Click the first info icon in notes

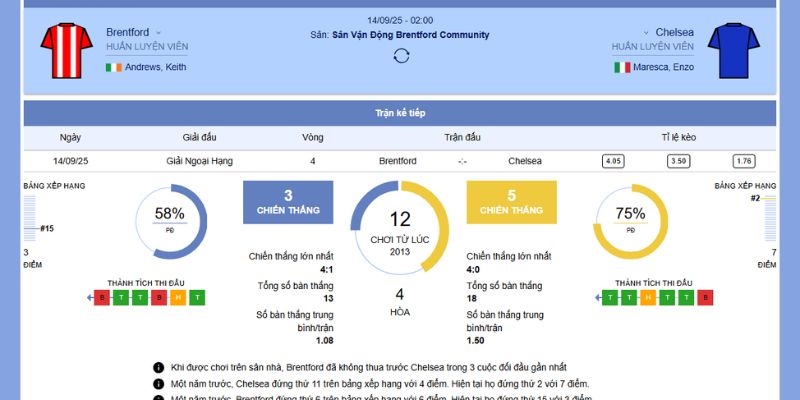158,367
